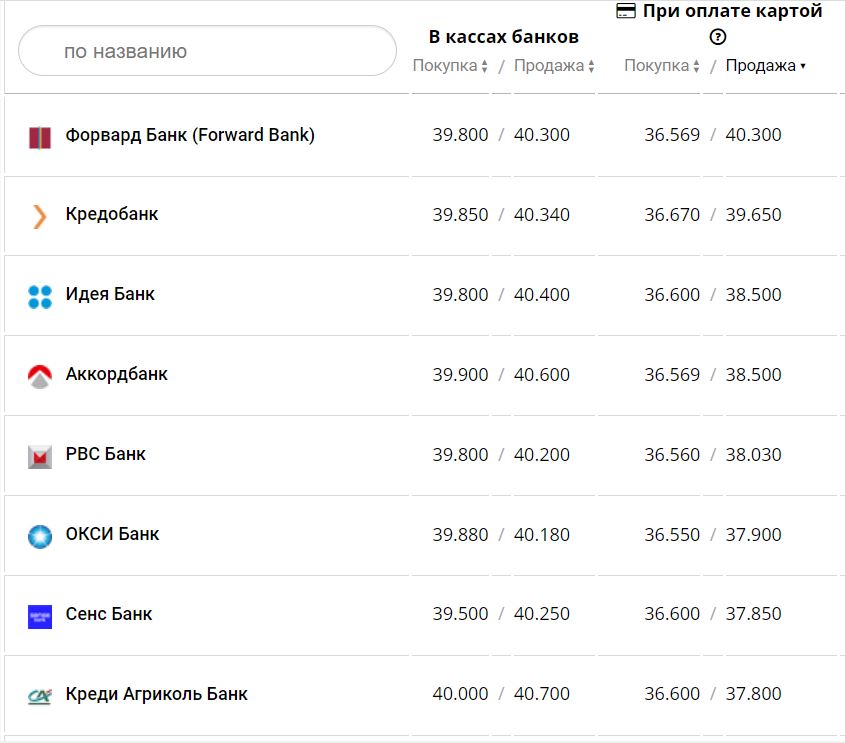Viewport: 845px width, 743px height.
Task: Open the Форвард Банк (Forward Bank) link
Action: coord(190,135)
